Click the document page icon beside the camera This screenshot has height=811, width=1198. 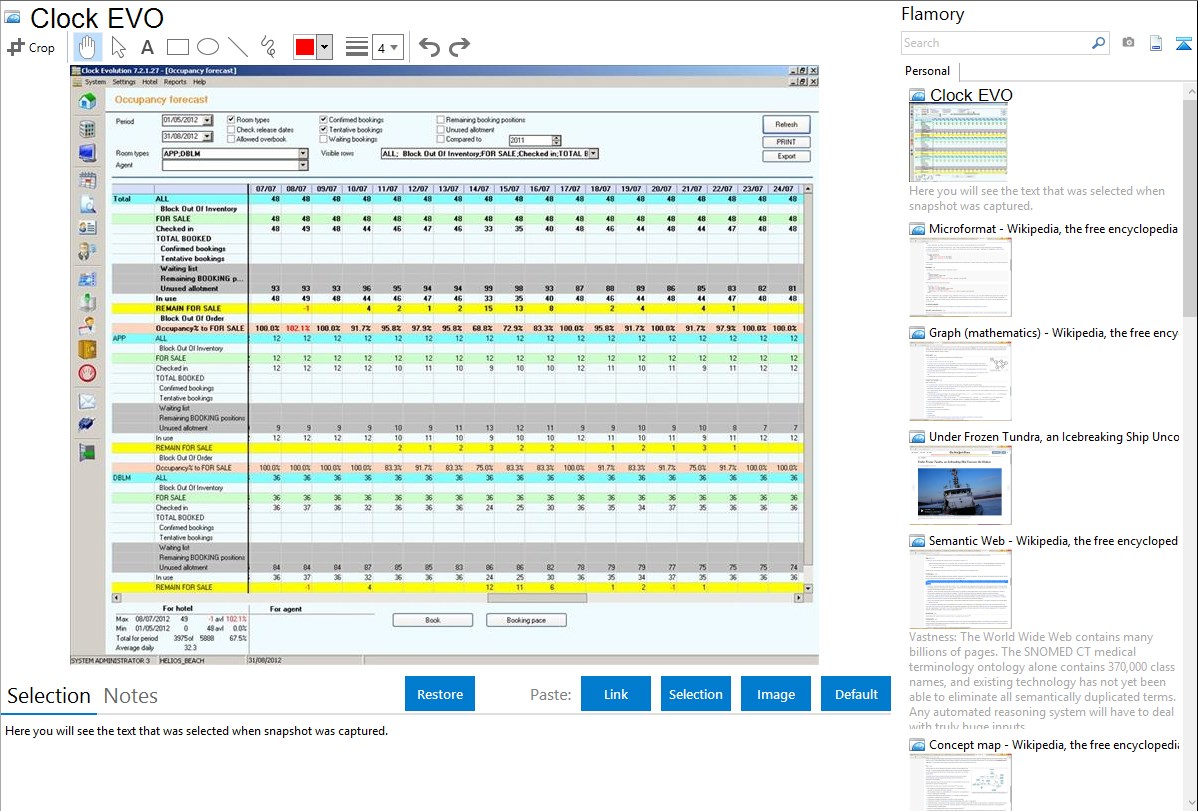1156,43
